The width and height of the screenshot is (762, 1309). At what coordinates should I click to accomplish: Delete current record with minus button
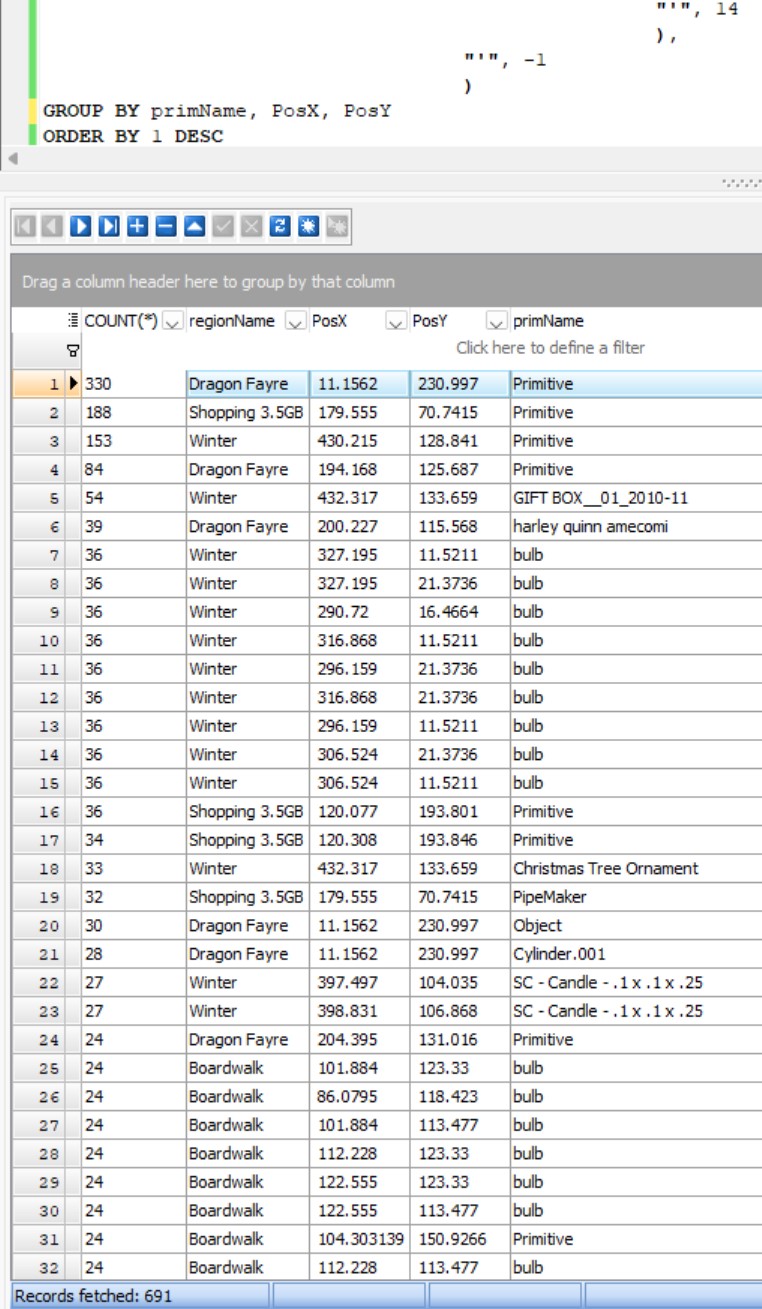tap(166, 226)
